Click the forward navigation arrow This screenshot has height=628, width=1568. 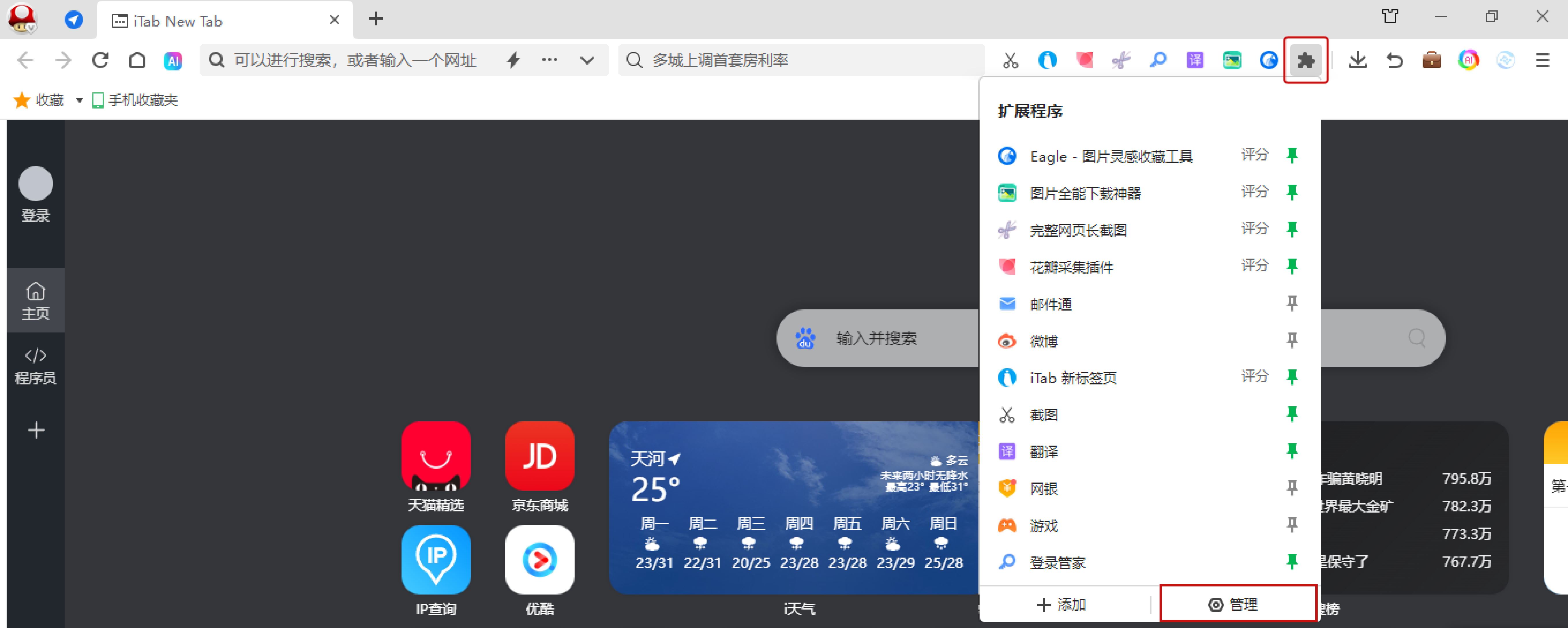point(63,60)
